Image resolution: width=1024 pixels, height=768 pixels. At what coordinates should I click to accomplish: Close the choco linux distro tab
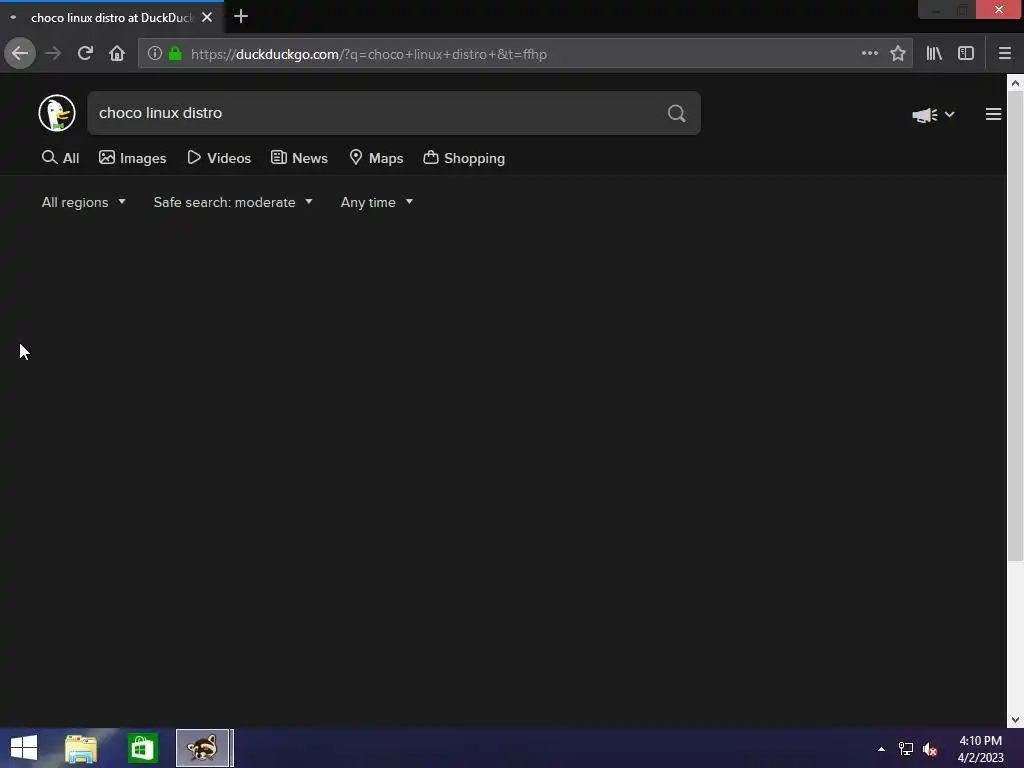(207, 18)
